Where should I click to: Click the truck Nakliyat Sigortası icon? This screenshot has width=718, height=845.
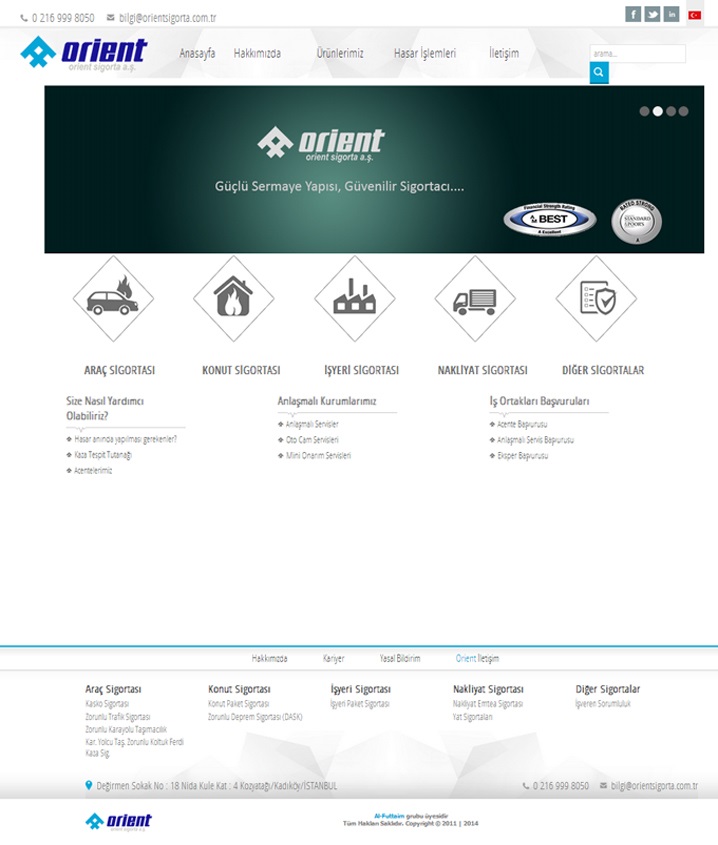point(475,299)
